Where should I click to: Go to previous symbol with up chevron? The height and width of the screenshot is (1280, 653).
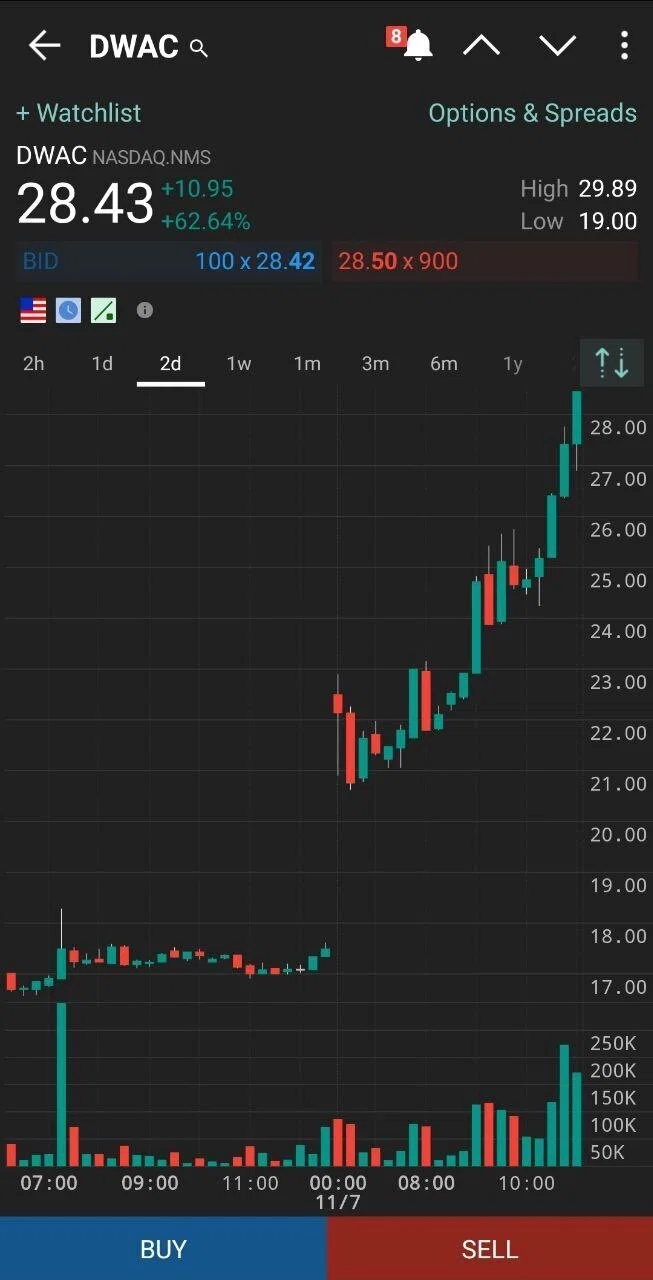[481, 45]
